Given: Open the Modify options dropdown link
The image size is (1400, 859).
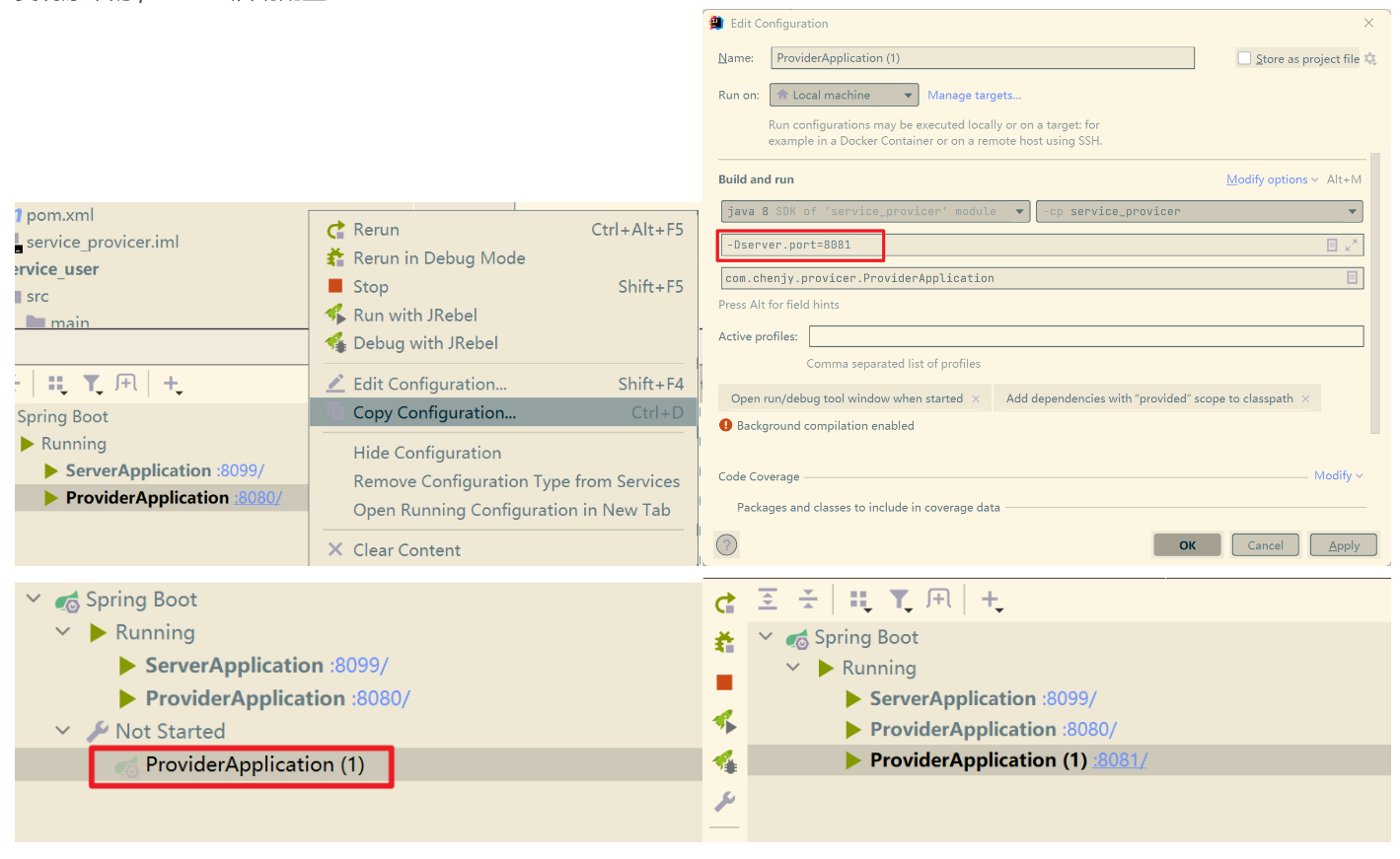Looking at the screenshot, I should point(1272,179).
